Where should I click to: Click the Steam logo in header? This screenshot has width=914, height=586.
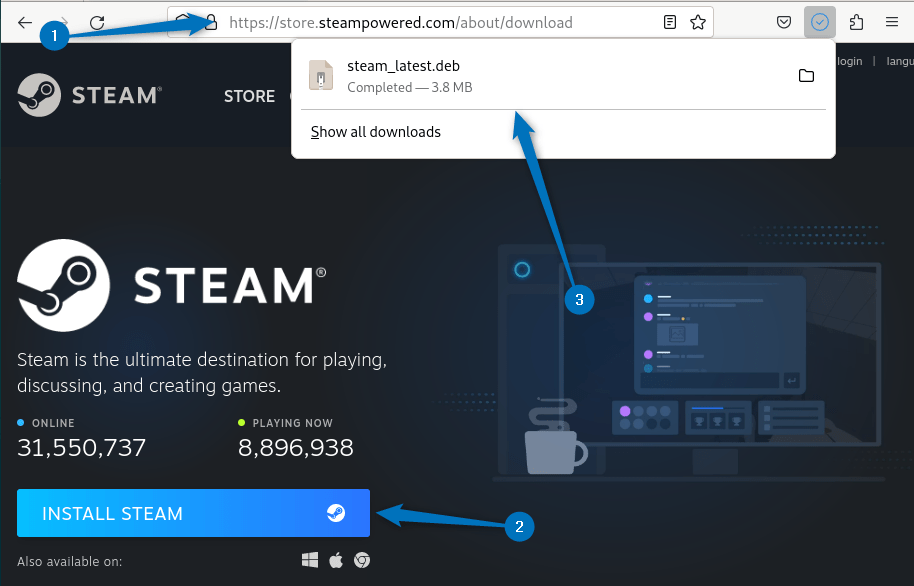tap(88, 96)
